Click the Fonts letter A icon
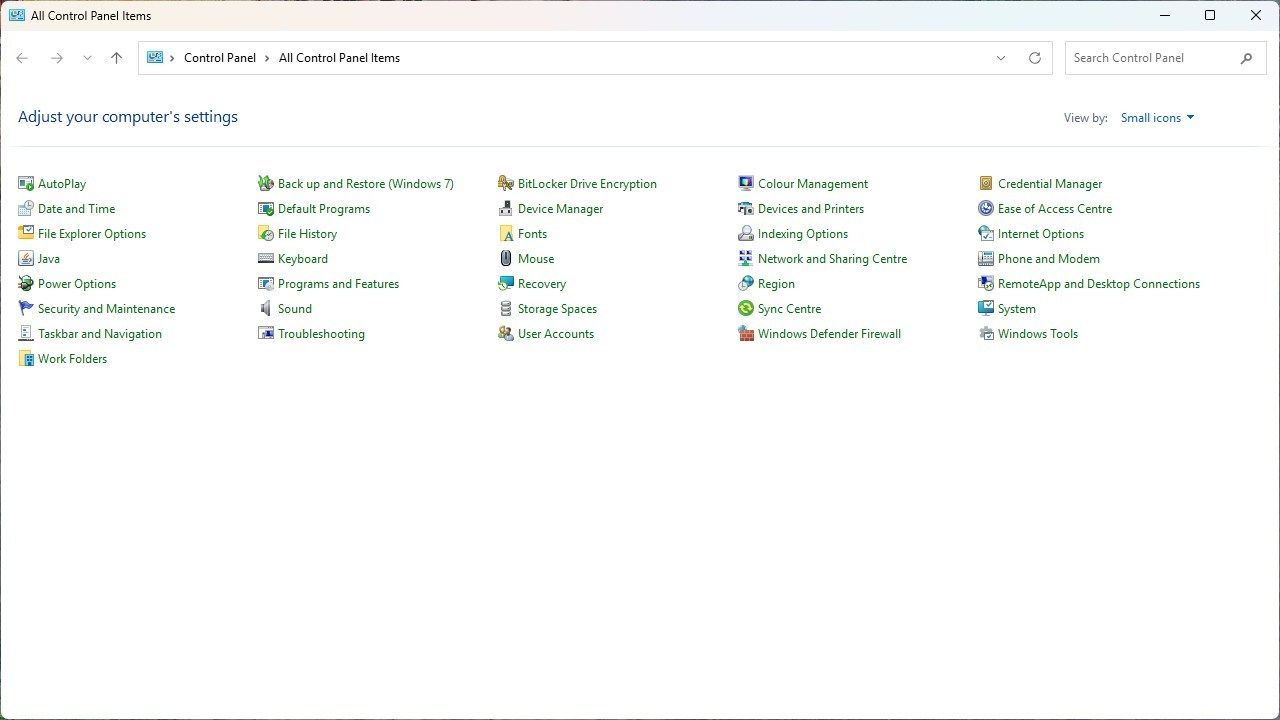The width and height of the screenshot is (1280, 720). 506,234
